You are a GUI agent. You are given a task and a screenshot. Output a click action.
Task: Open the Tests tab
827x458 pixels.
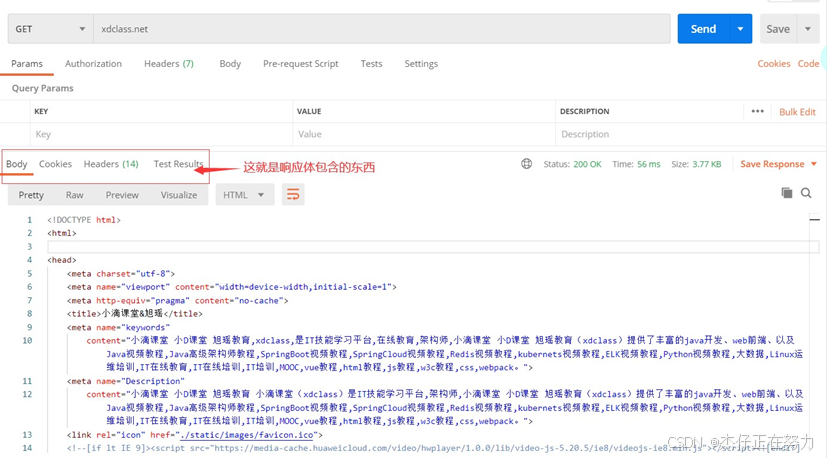coord(371,64)
